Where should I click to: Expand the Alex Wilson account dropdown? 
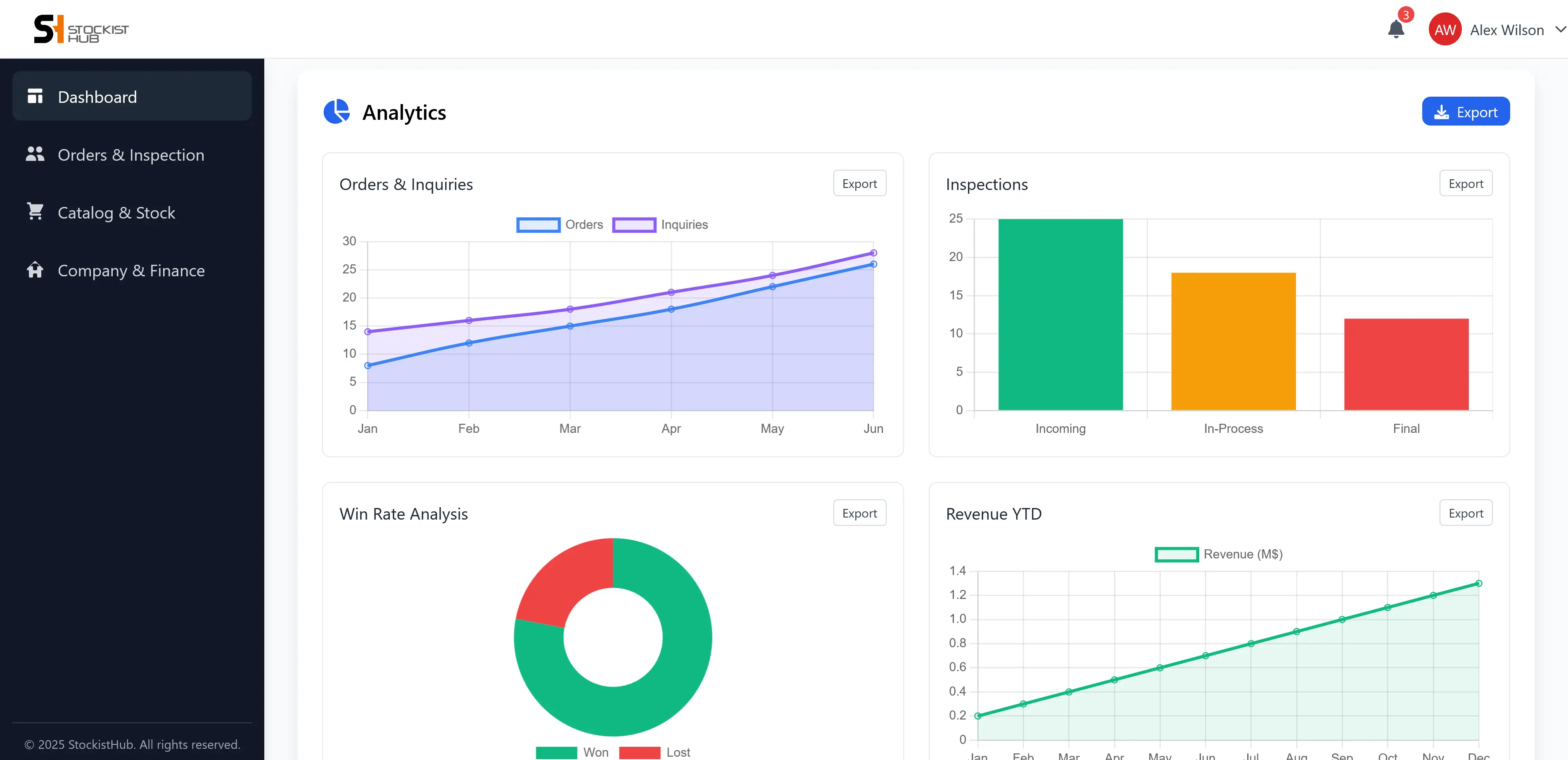point(1560,29)
